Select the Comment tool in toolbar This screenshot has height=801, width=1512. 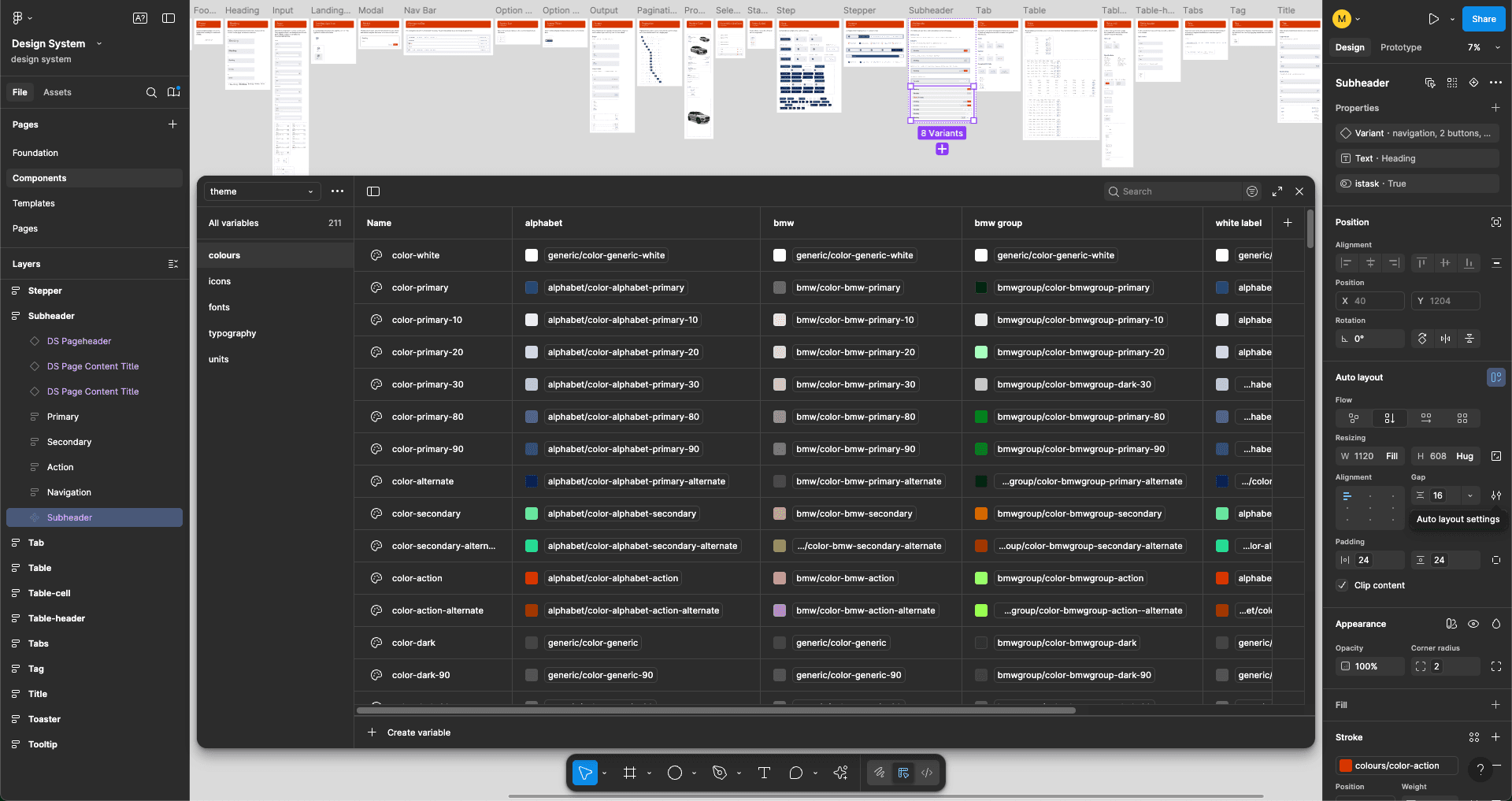coord(795,773)
